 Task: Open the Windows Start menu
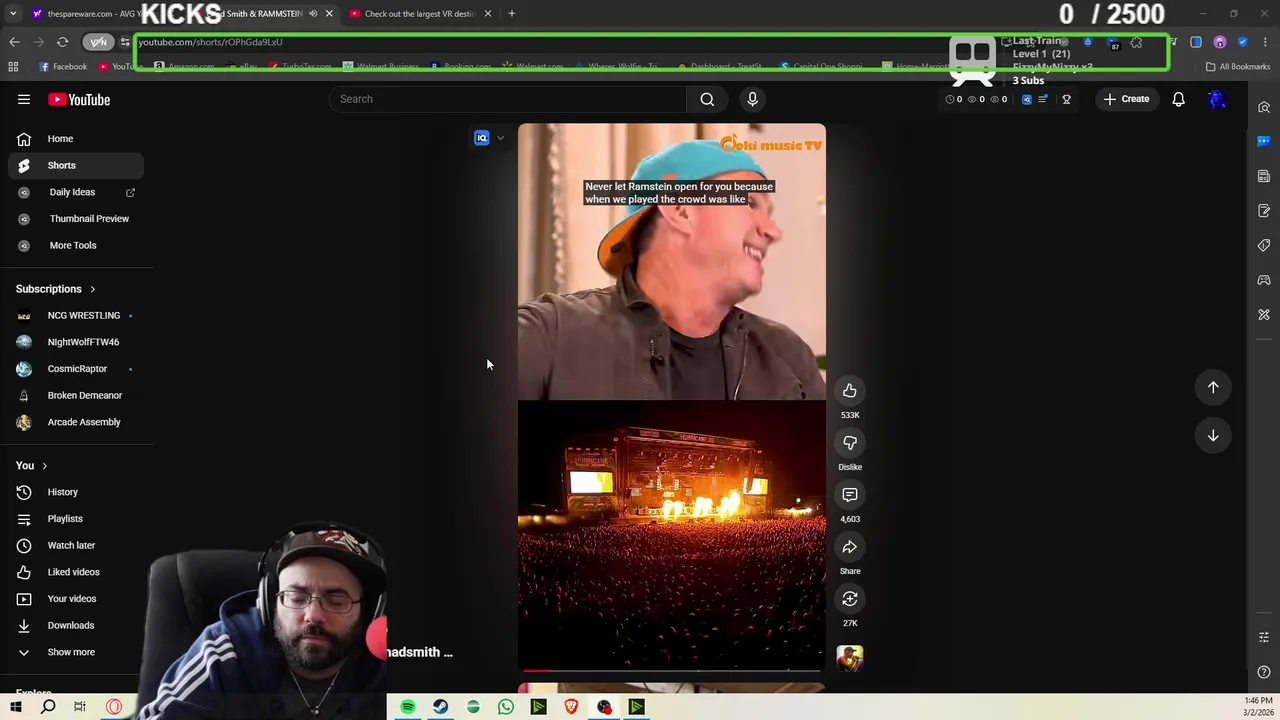15,707
